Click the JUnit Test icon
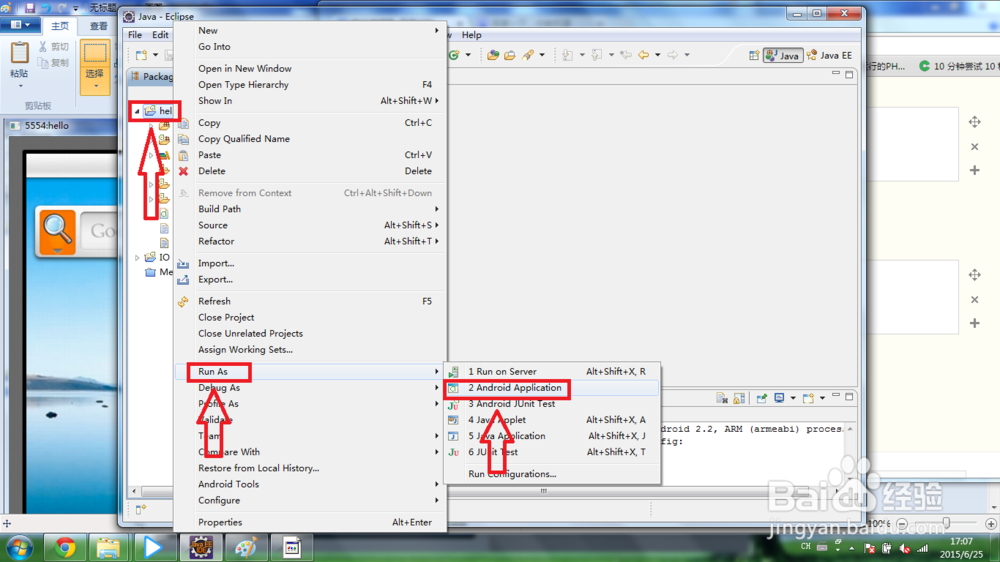Screen dimensions: 1000x562 point(453,452)
